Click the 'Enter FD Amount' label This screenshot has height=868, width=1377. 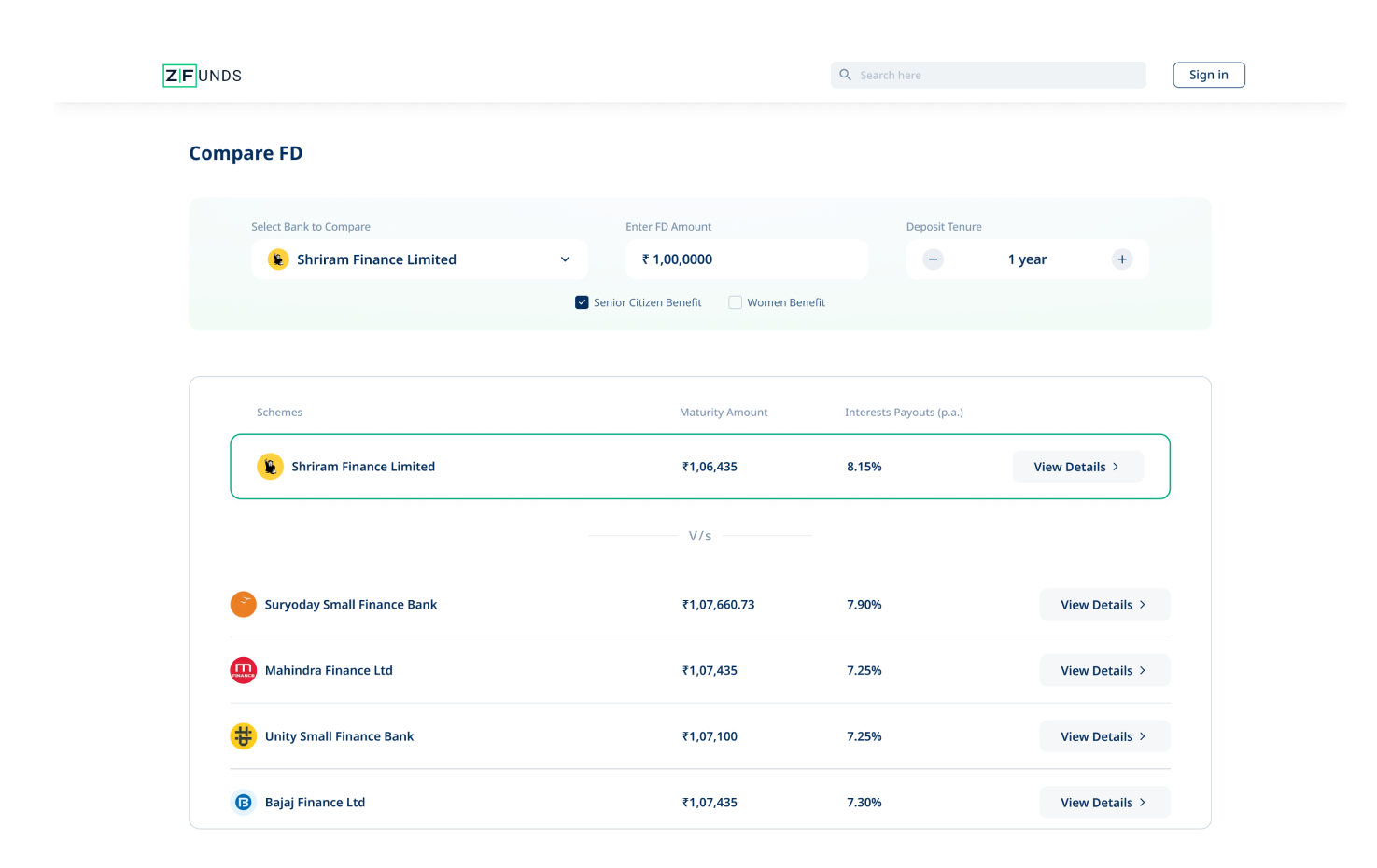tap(668, 226)
